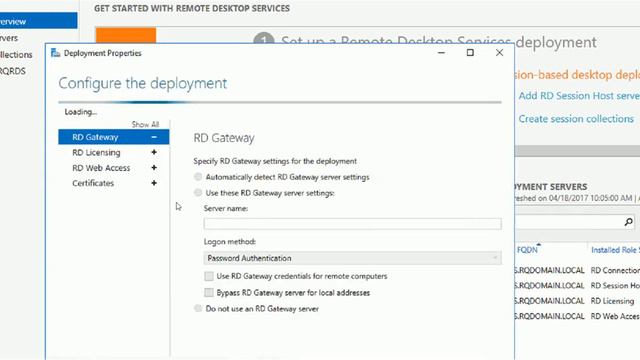Expand RD Licensing using its plus icon

tap(154, 152)
